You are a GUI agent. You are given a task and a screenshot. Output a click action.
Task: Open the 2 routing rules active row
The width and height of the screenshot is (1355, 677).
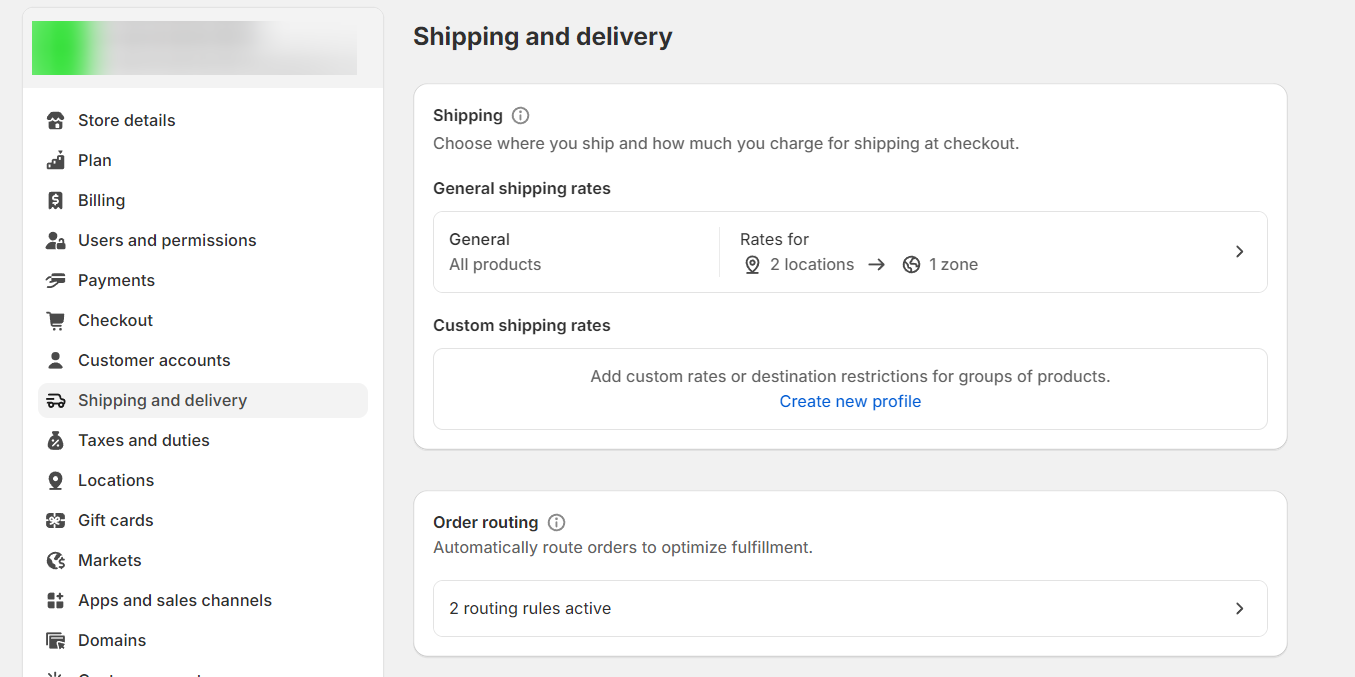click(x=530, y=609)
